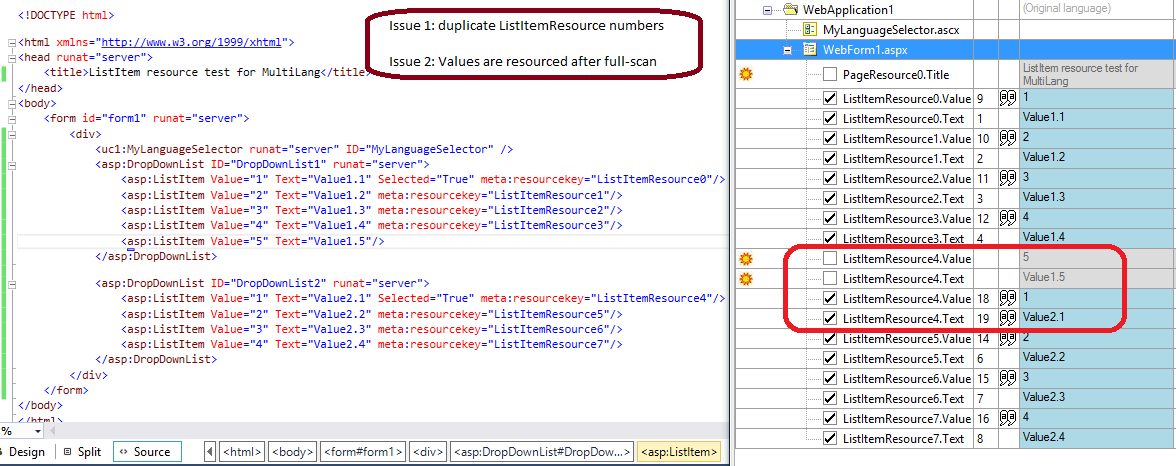Screen dimensions: 1176x466
Task: Select the <body> breadcrumb tag
Action: coord(292,452)
